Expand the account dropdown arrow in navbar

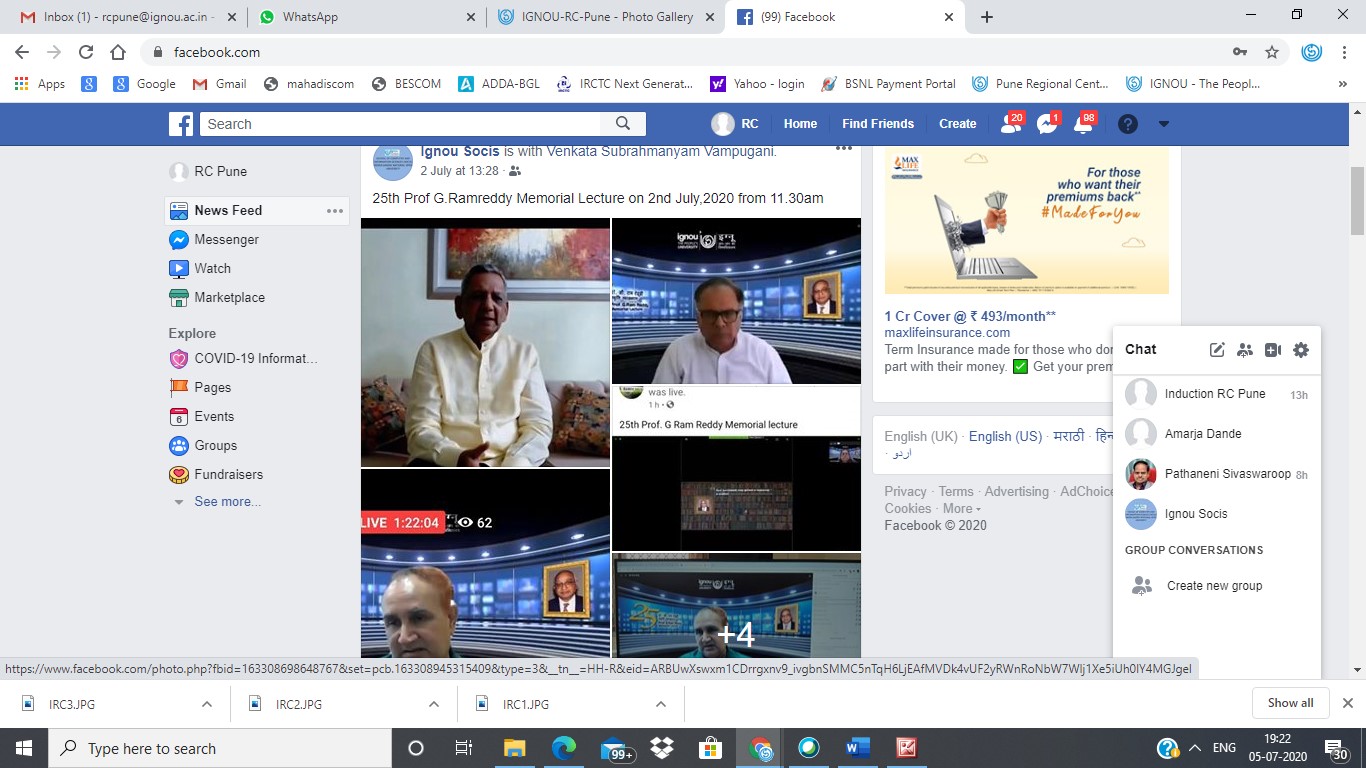(1163, 124)
